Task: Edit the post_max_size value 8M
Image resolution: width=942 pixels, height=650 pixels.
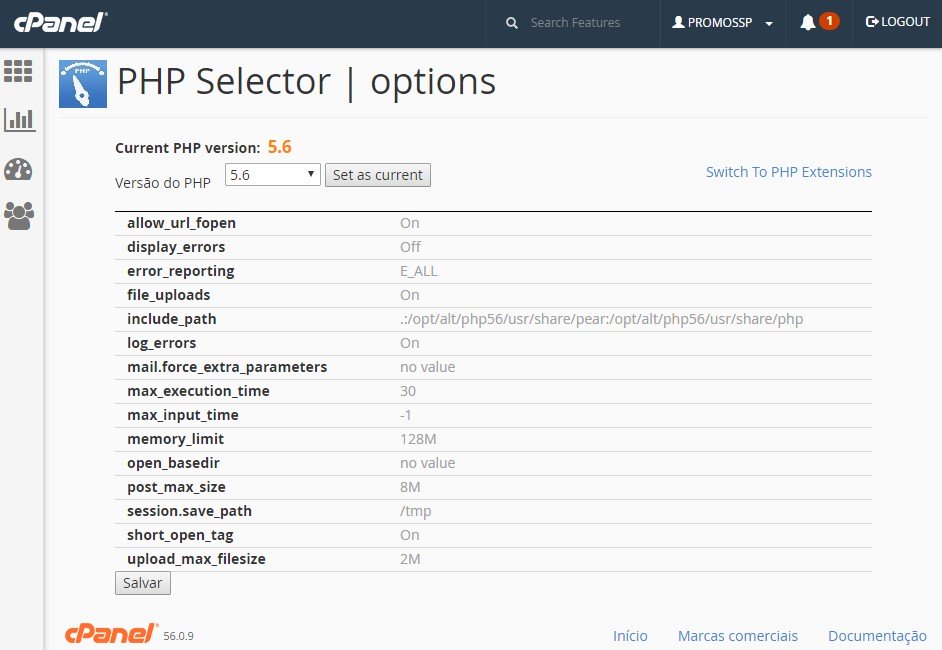Action: [x=410, y=487]
